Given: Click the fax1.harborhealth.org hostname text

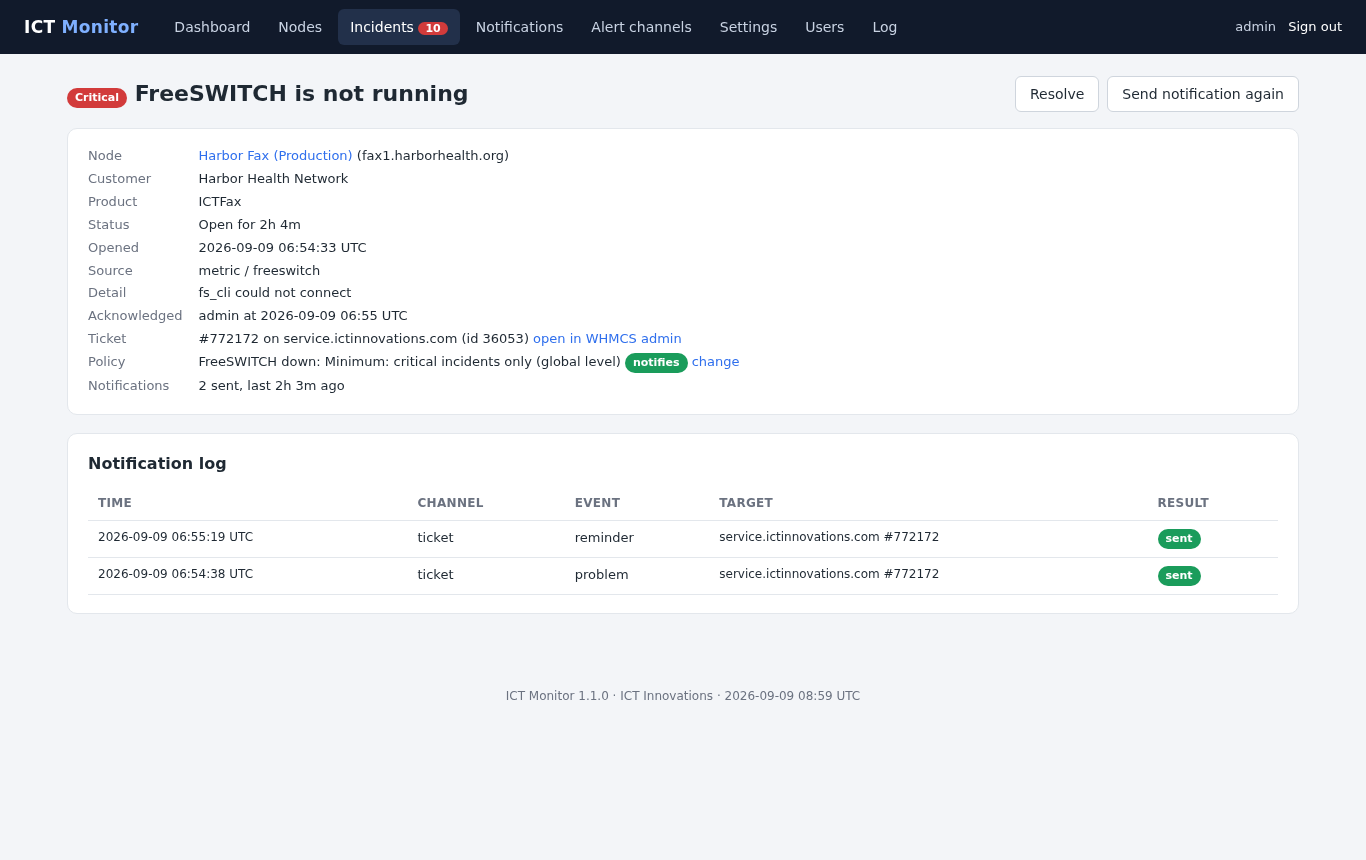Looking at the screenshot, I should click(x=433, y=156).
